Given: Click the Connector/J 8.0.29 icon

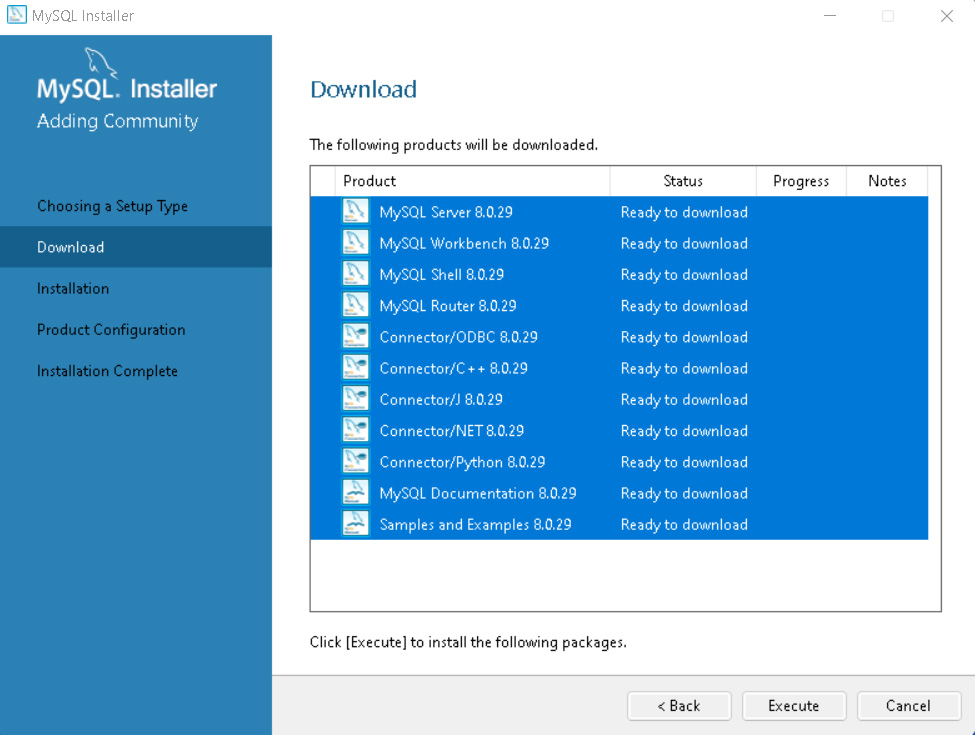Looking at the screenshot, I should pyautogui.click(x=356, y=399).
